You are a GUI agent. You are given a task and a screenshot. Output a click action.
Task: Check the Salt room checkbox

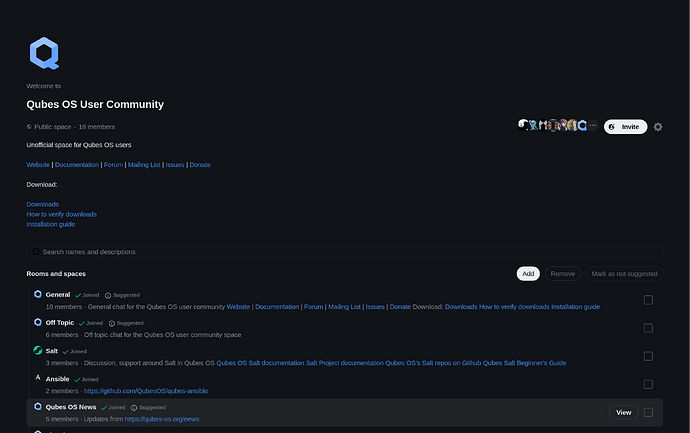(648, 356)
